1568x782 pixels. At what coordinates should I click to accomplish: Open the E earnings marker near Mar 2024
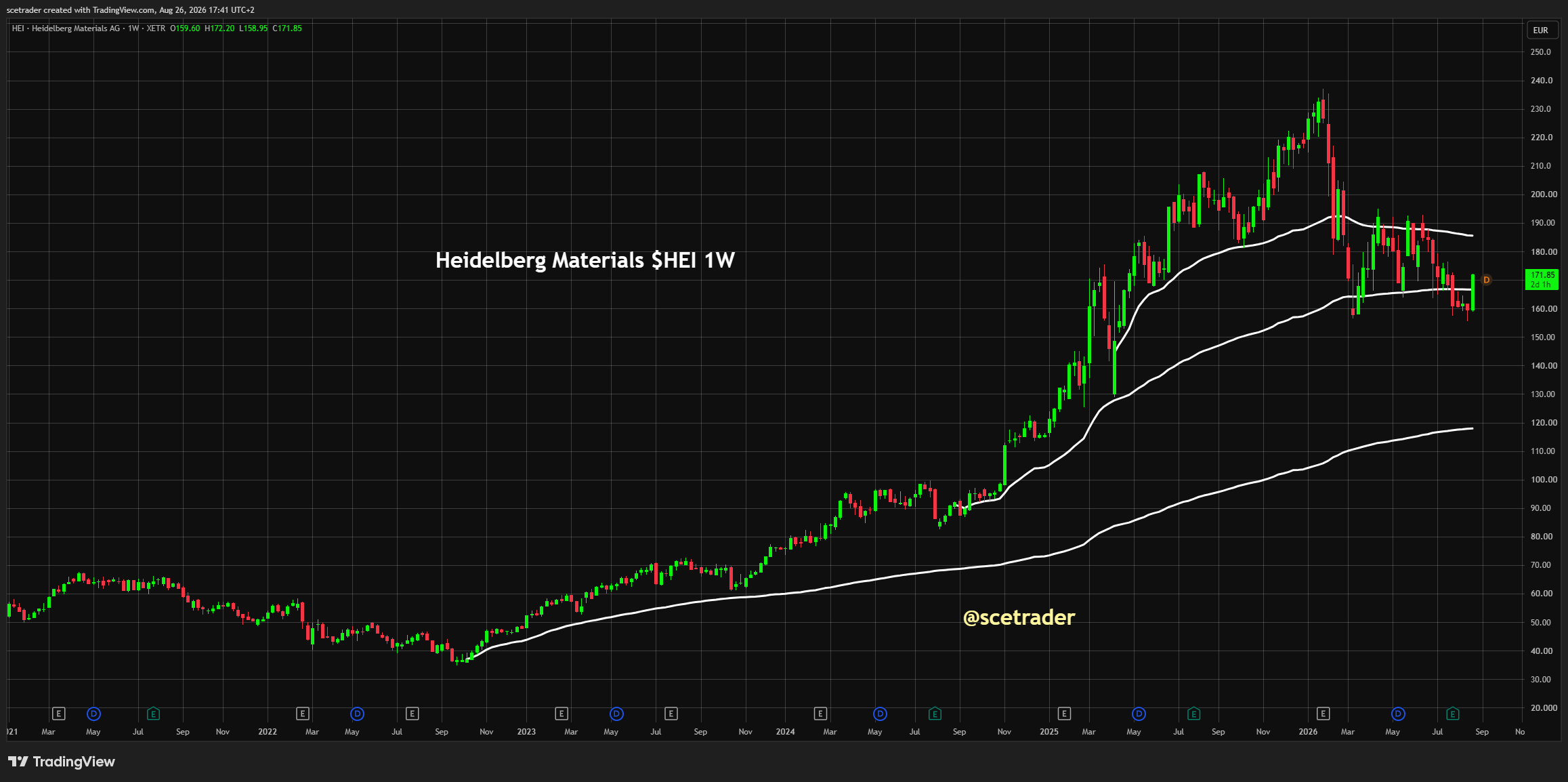[820, 714]
